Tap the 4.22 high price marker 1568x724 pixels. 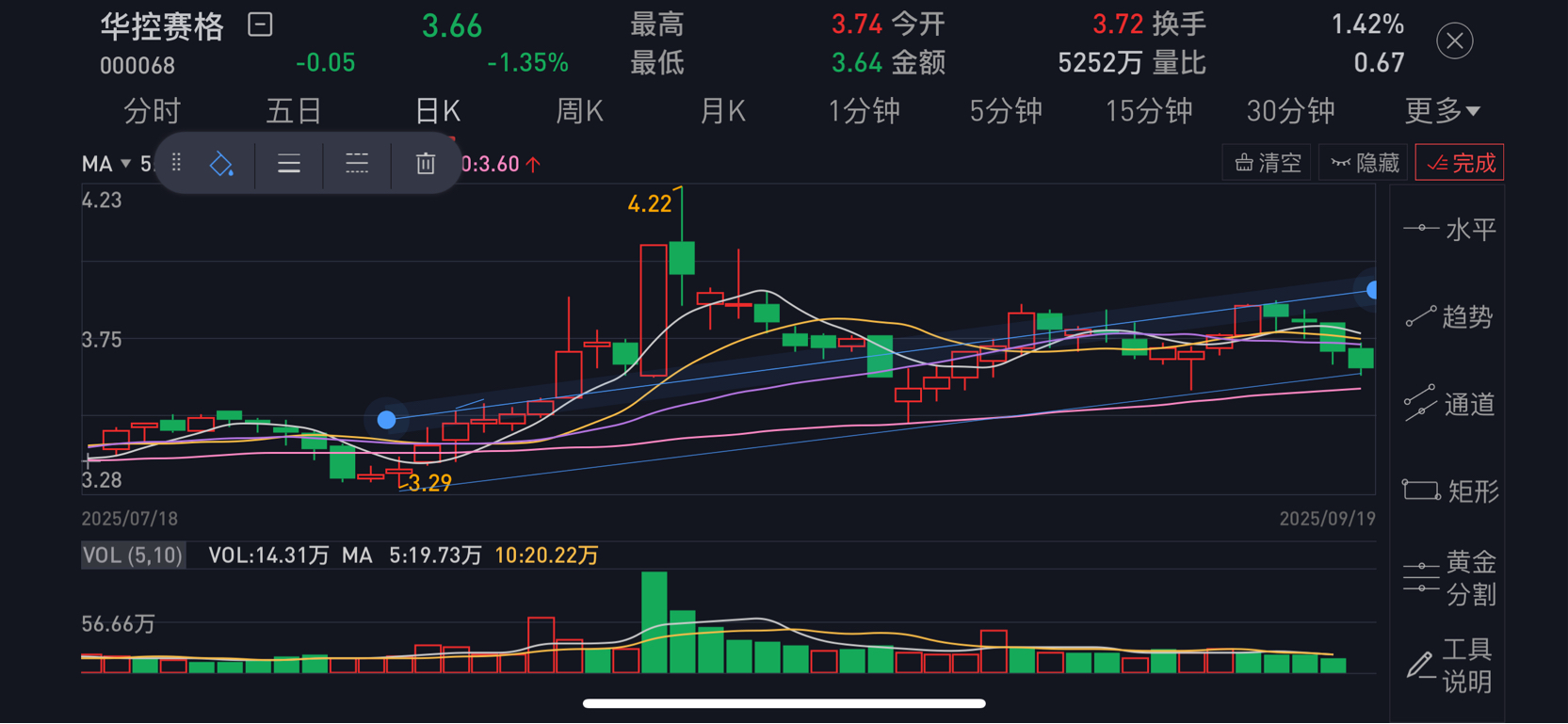[x=650, y=204]
